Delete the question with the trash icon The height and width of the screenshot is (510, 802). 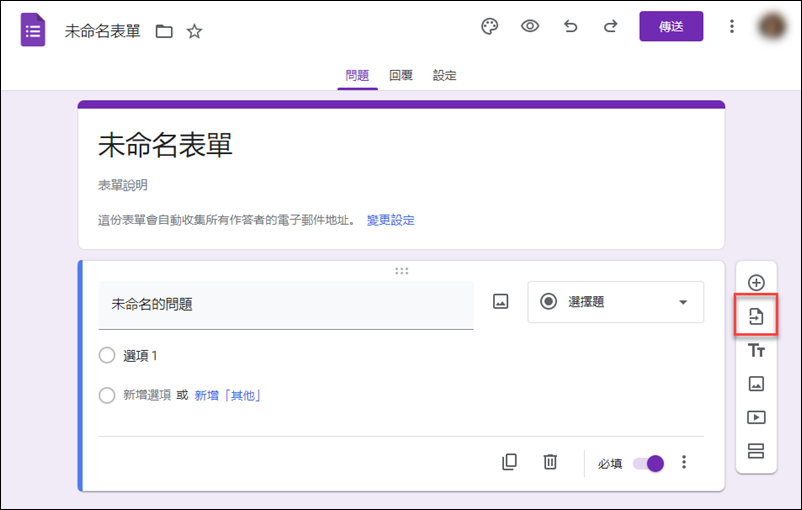[550, 462]
